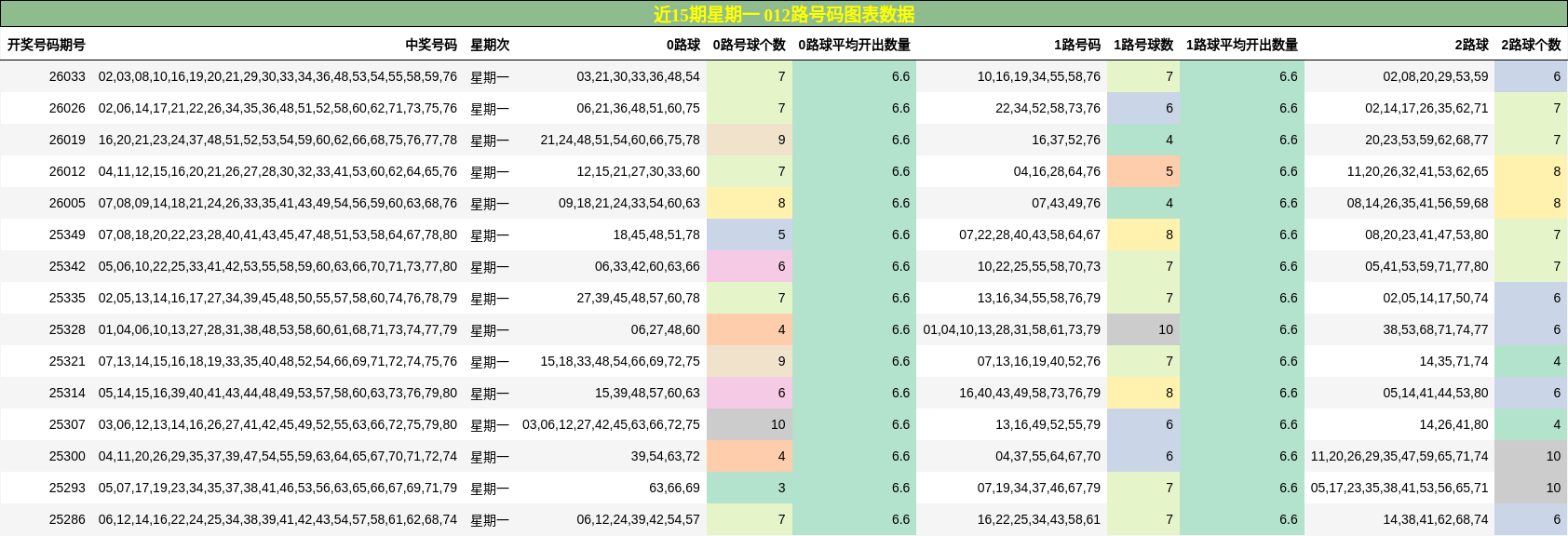Click 2路球 cell 11,20,26,32,41,53,62,65
This screenshot has width=1568, height=536.
click(1418, 171)
